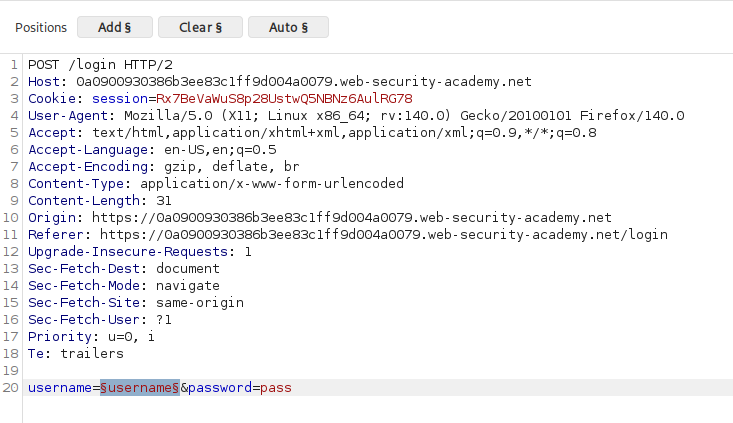Click the gzip, deflate, br value
733x423 pixels.
point(231,166)
